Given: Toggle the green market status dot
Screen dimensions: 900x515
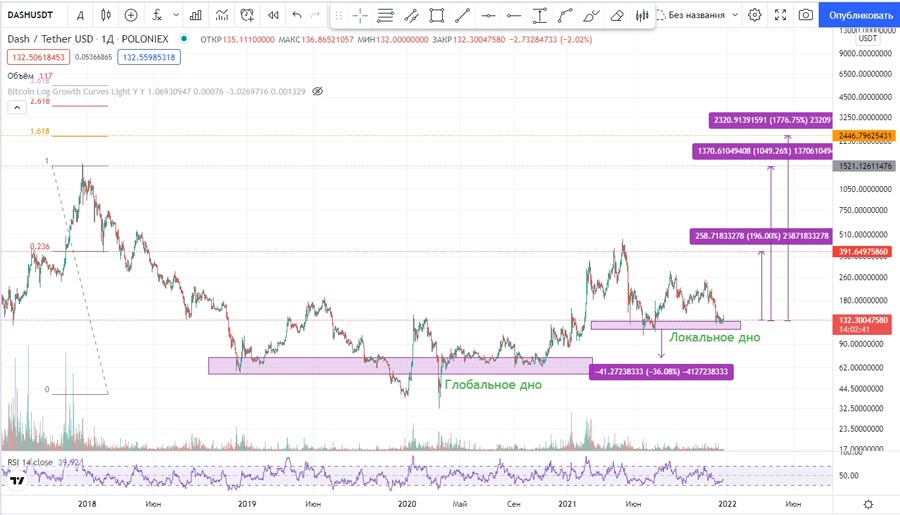Looking at the screenshot, I should [x=183, y=39].
